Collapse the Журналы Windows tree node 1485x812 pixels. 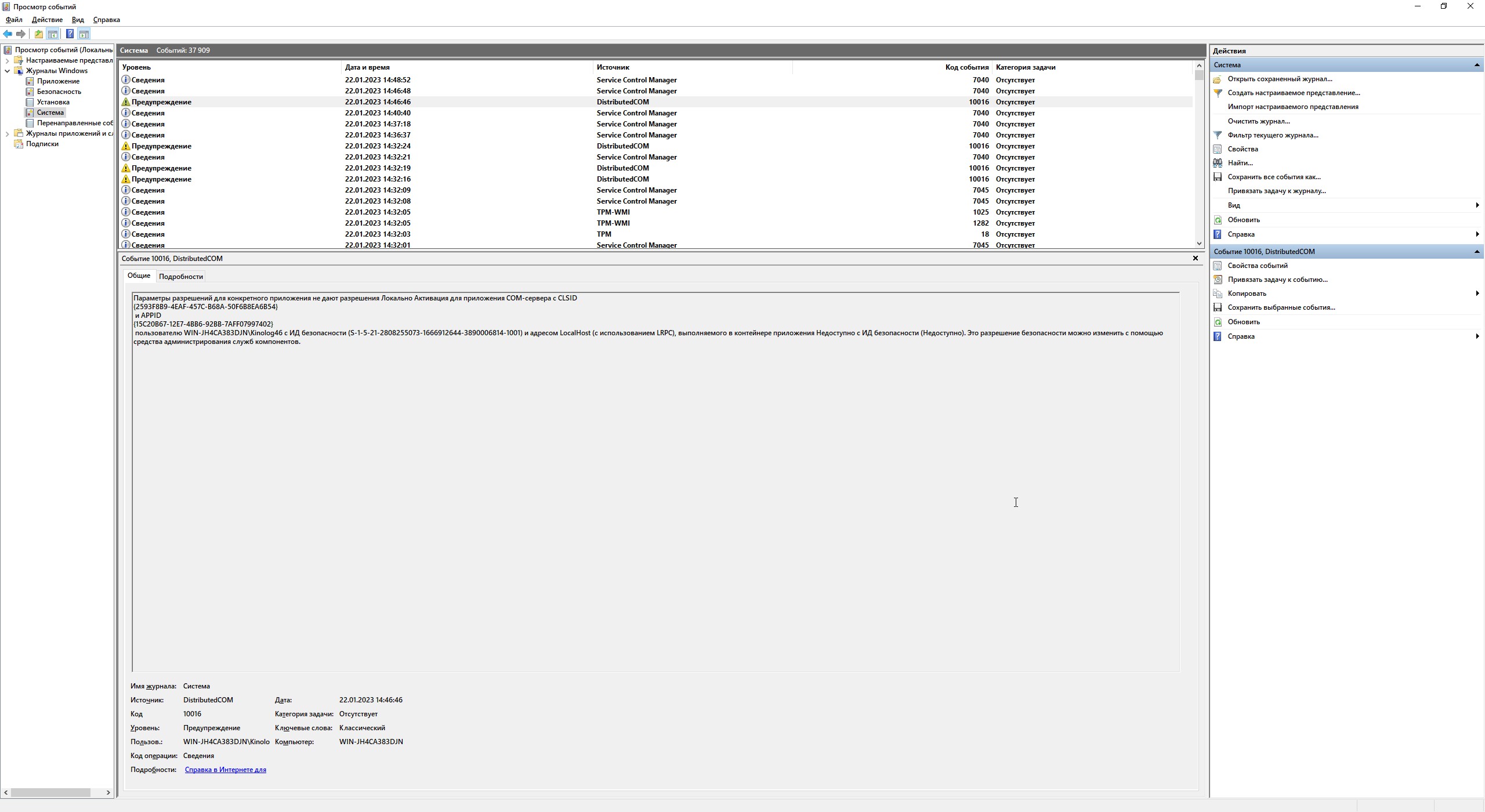point(7,71)
